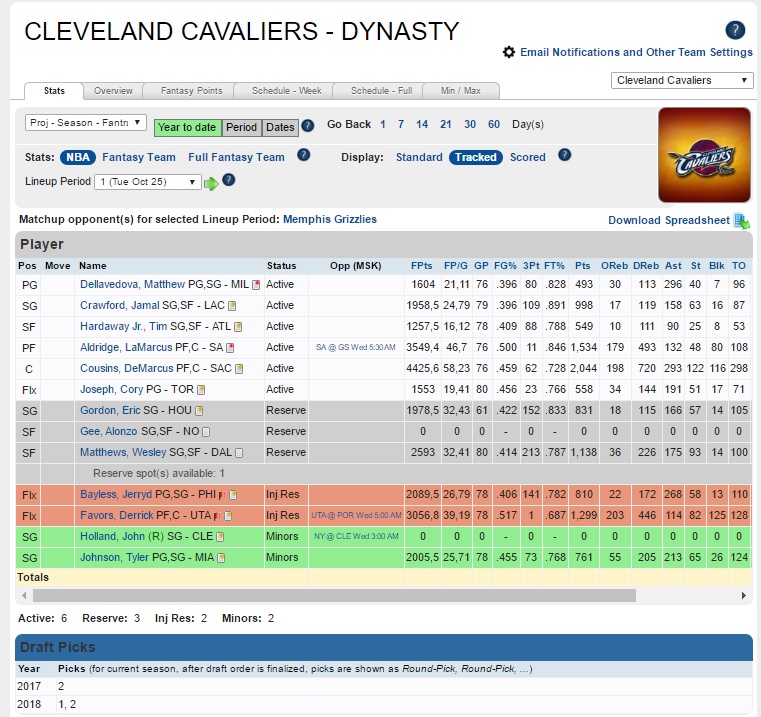This screenshot has width=761, height=717.
Task: Set display to Standard
Action: click(x=419, y=157)
